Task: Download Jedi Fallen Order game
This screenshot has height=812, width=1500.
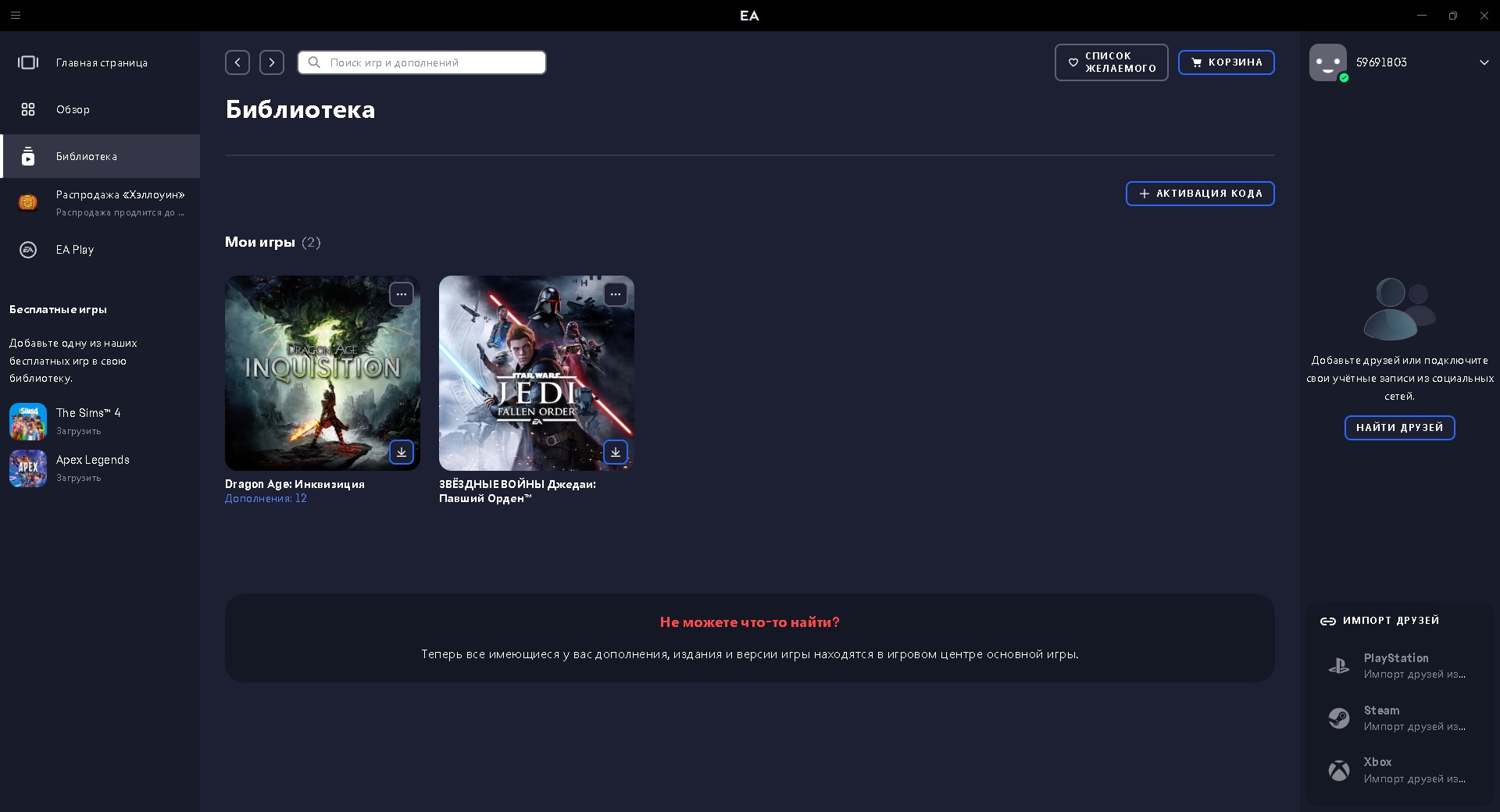Action: (x=616, y=452)
